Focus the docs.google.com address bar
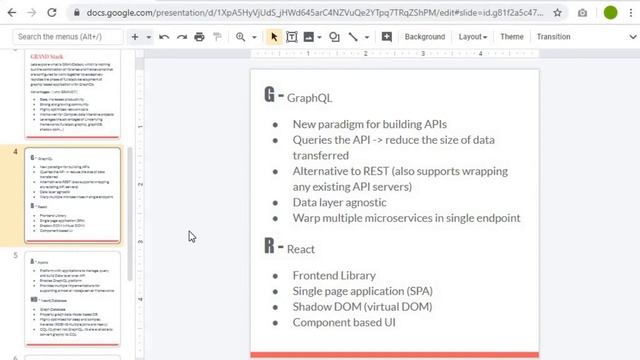The image size is (640, 360). click(315, 13)
